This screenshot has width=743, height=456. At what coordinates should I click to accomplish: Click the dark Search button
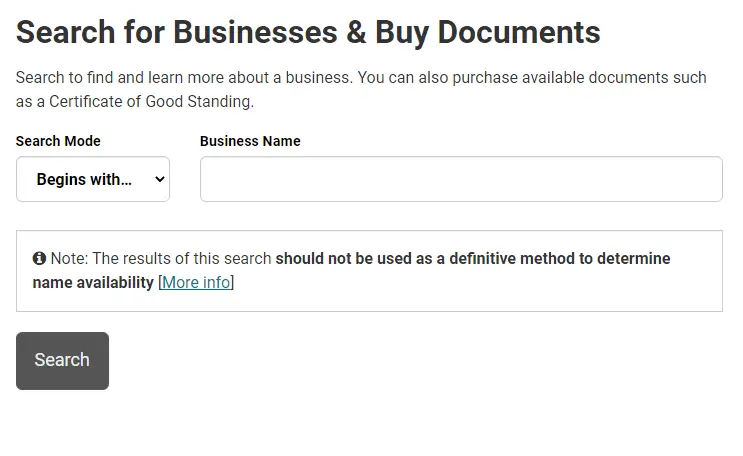pyautogui.click(x=63, y=361)
